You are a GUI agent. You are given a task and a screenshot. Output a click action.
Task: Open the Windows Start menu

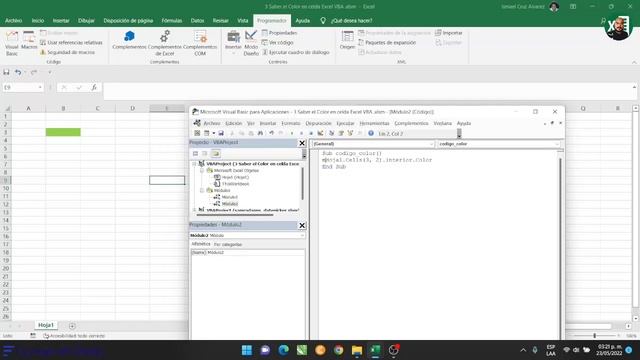coord(247,350)
